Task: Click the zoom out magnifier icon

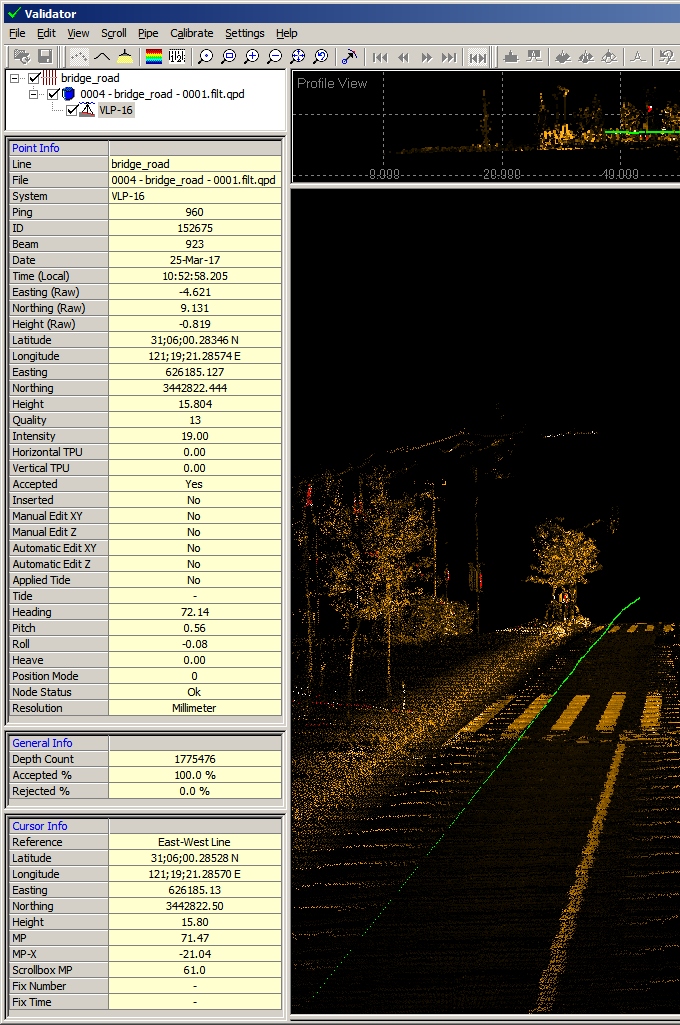Action: [x=275, y=57]
